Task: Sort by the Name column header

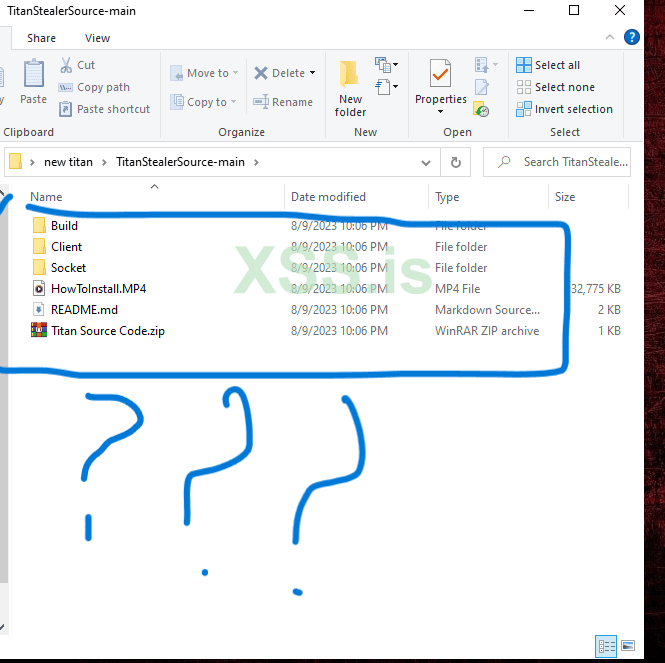Action: [46, 197]
